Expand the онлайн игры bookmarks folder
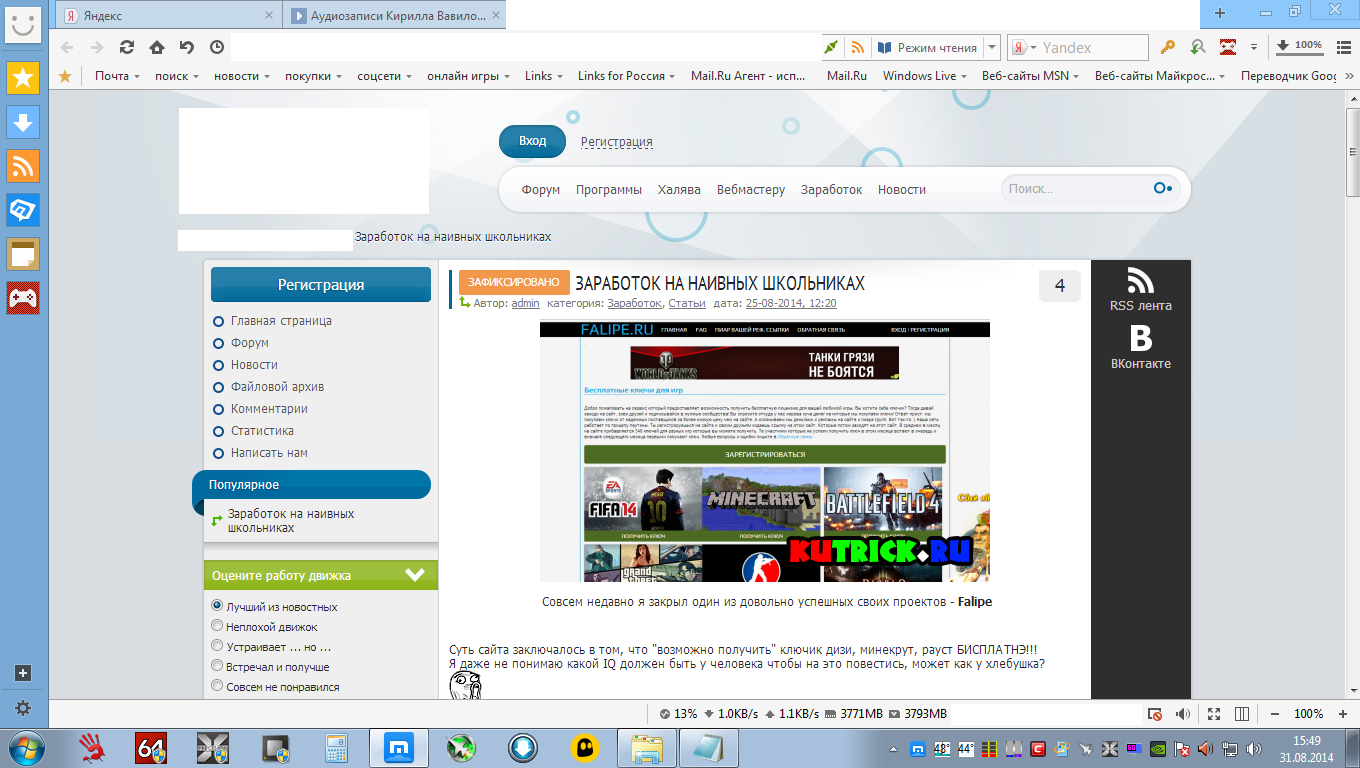 pos(468,76)
